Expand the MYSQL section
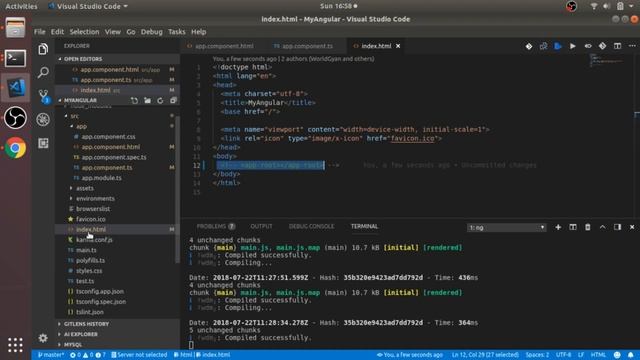 pyautogui.click(x=118, y=344)
